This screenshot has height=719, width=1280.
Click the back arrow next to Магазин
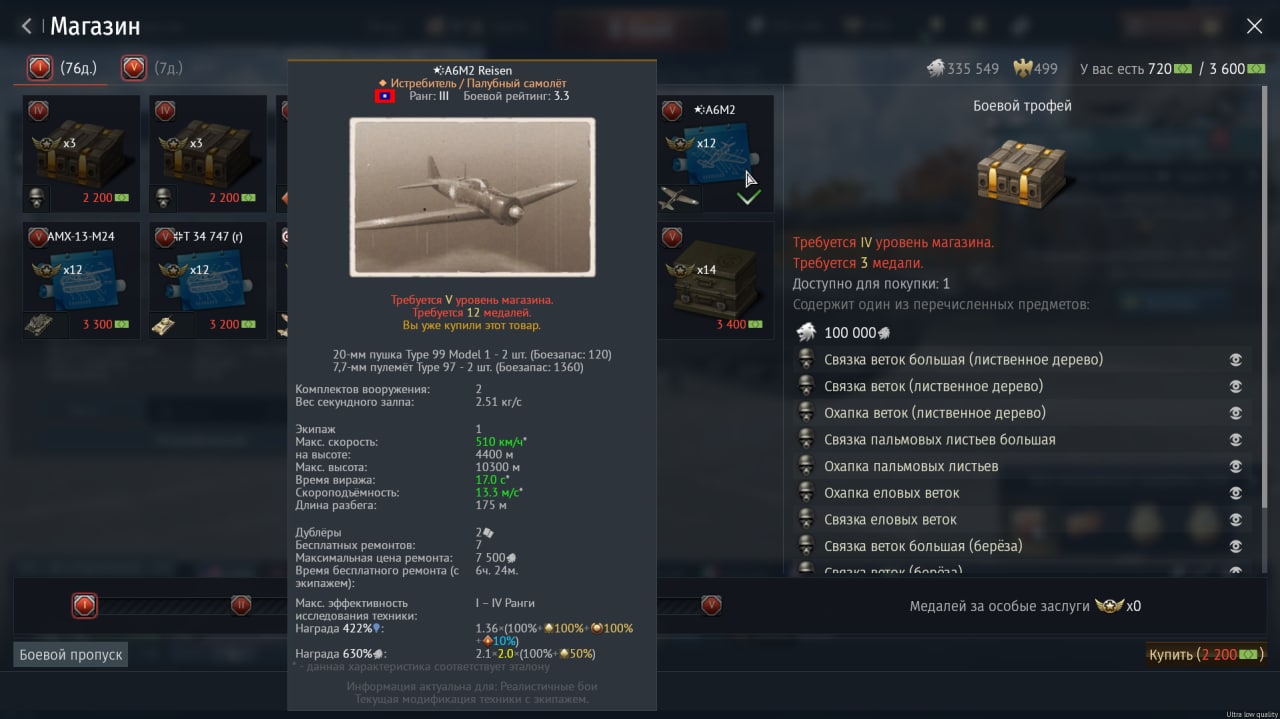(x=27, y=26)
